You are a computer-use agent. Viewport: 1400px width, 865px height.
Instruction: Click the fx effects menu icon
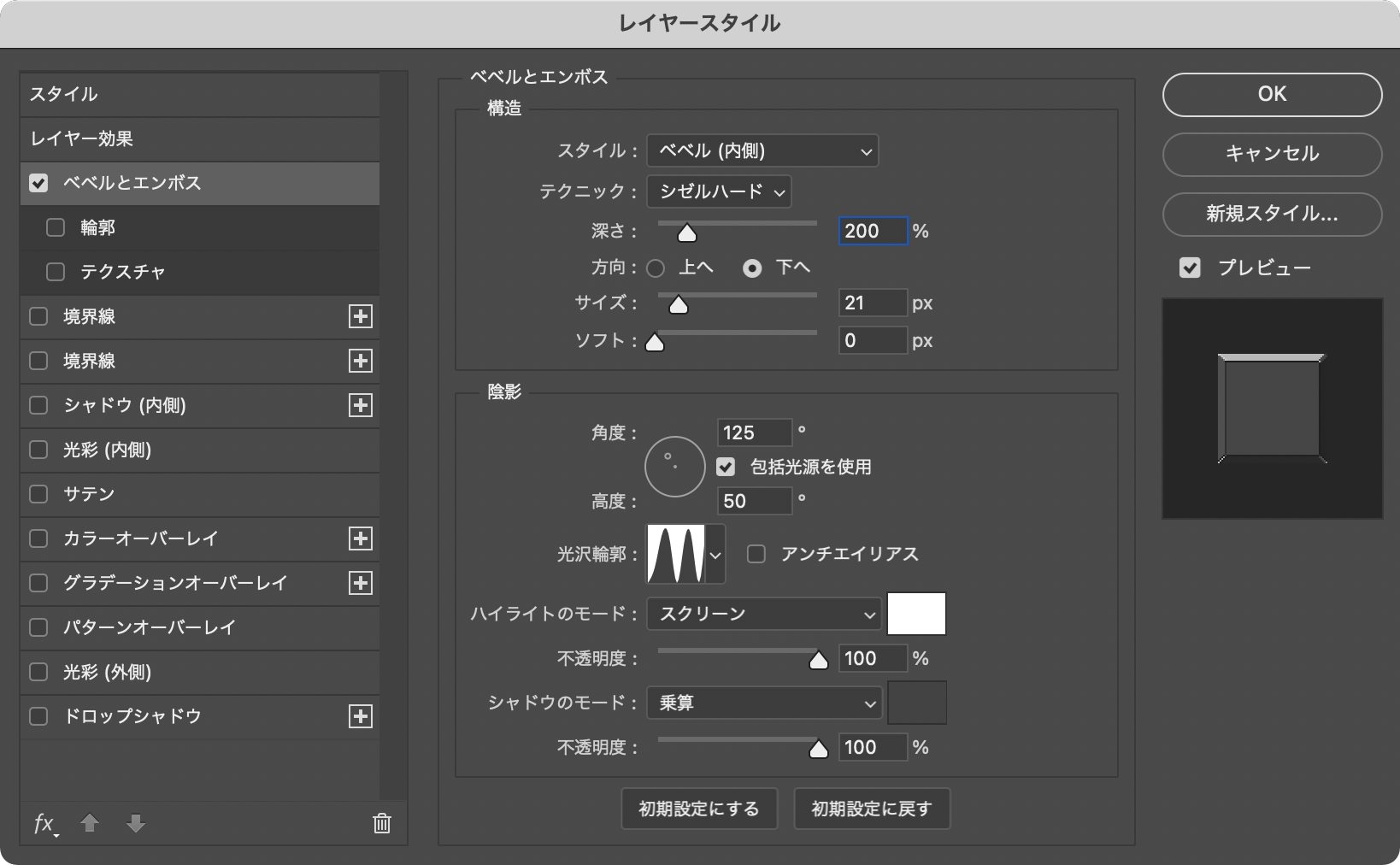(x=44, y=823)
